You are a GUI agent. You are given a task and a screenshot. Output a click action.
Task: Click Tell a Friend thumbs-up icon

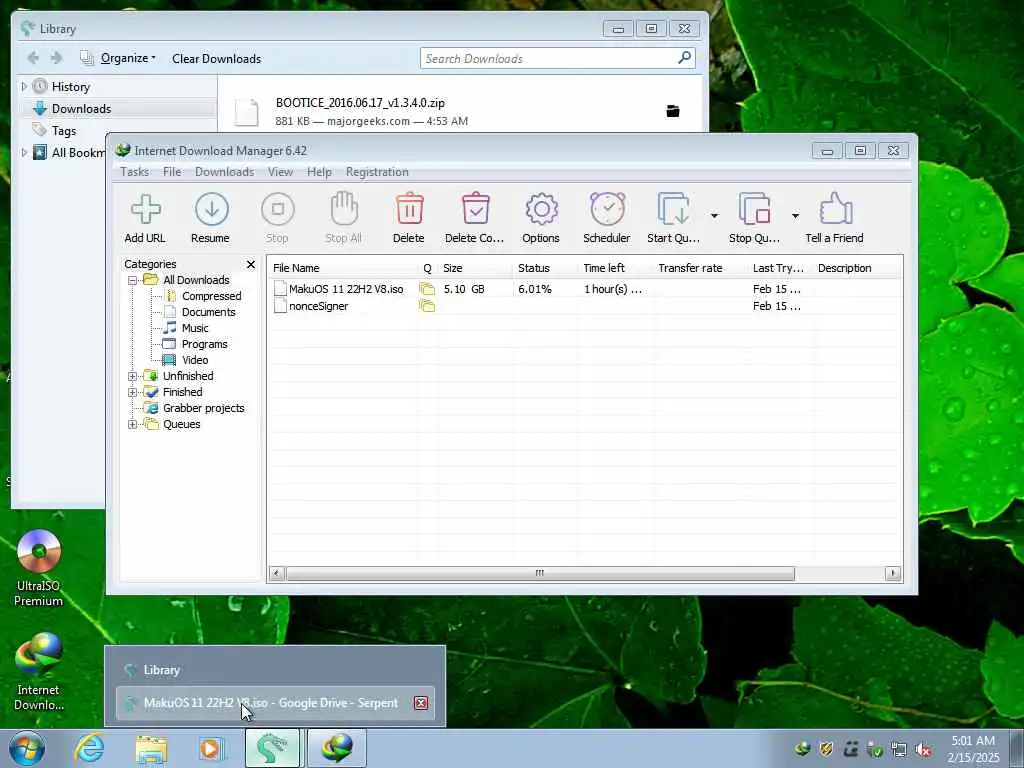coord(835,218)
